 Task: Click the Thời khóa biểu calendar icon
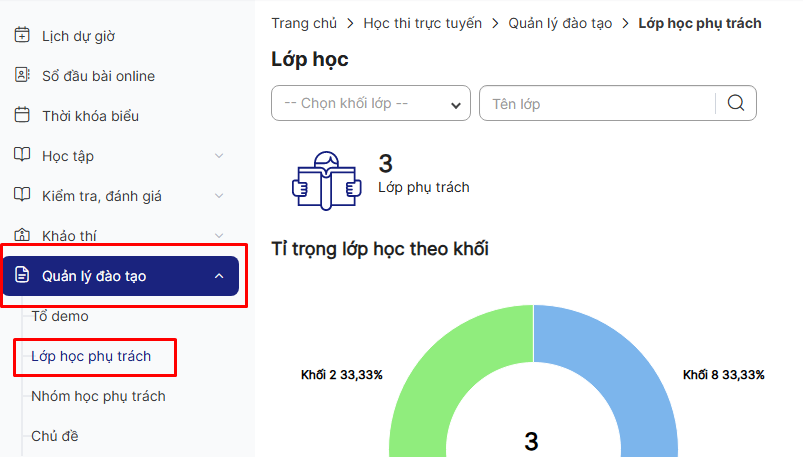coord(22,116)
